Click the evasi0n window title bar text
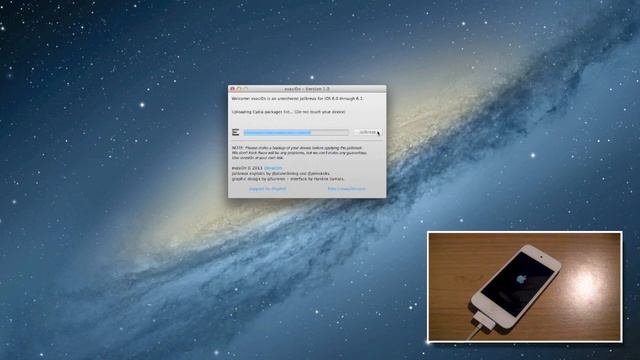 307,89
